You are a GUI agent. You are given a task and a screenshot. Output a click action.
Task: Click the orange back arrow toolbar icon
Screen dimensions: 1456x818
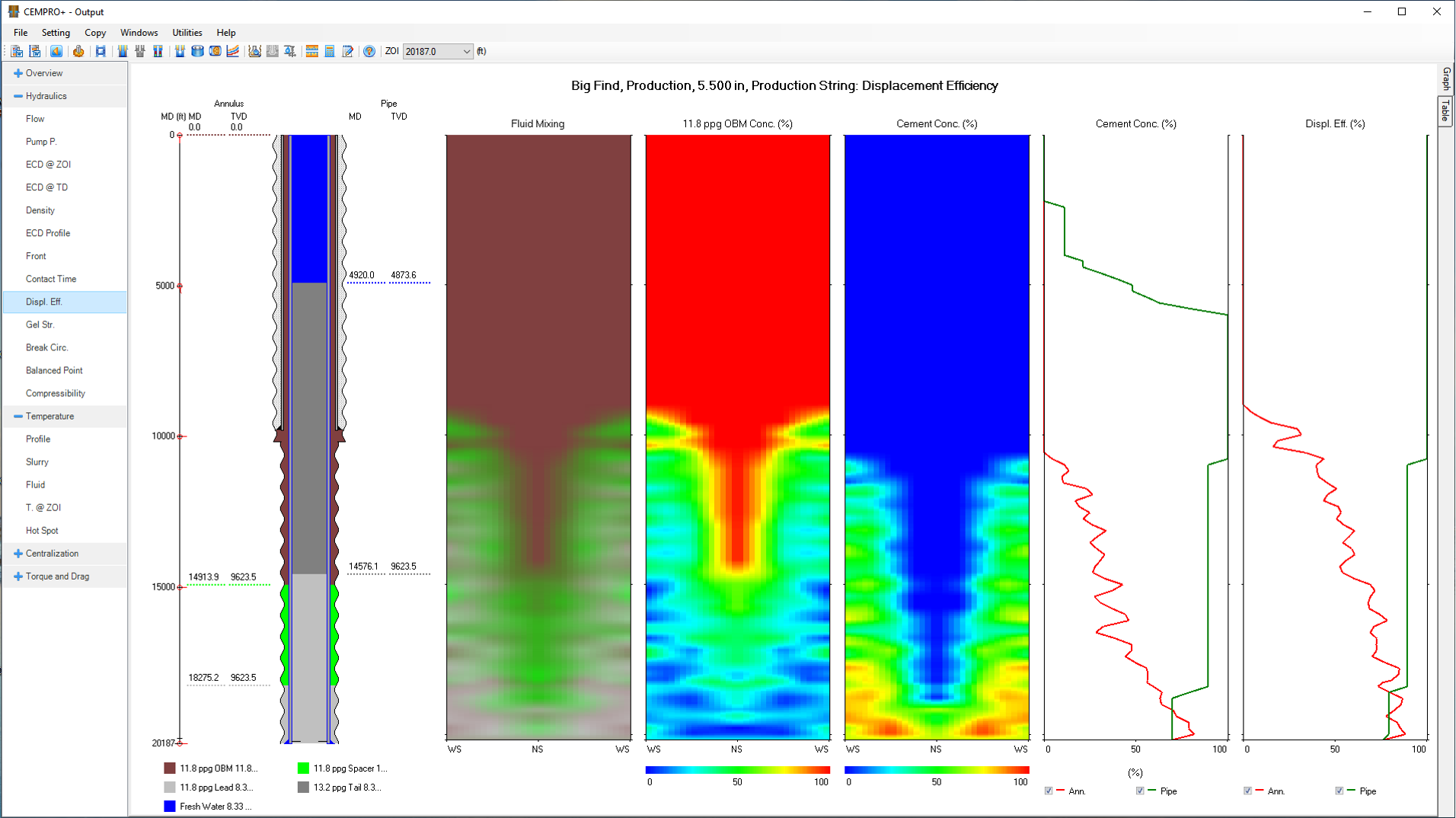(56, 51)
